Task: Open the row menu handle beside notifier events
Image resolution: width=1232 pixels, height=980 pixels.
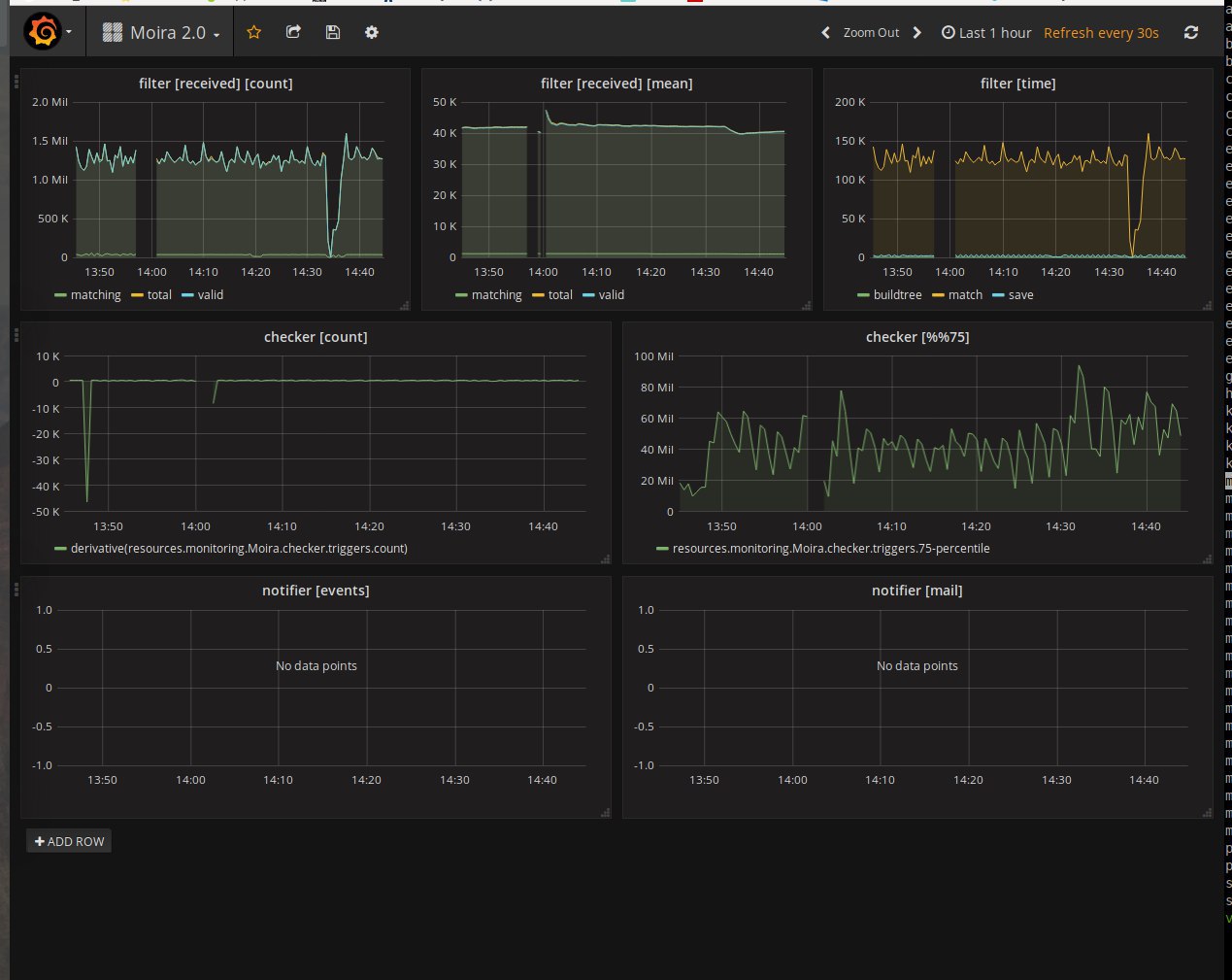Action: pos(17,590)
